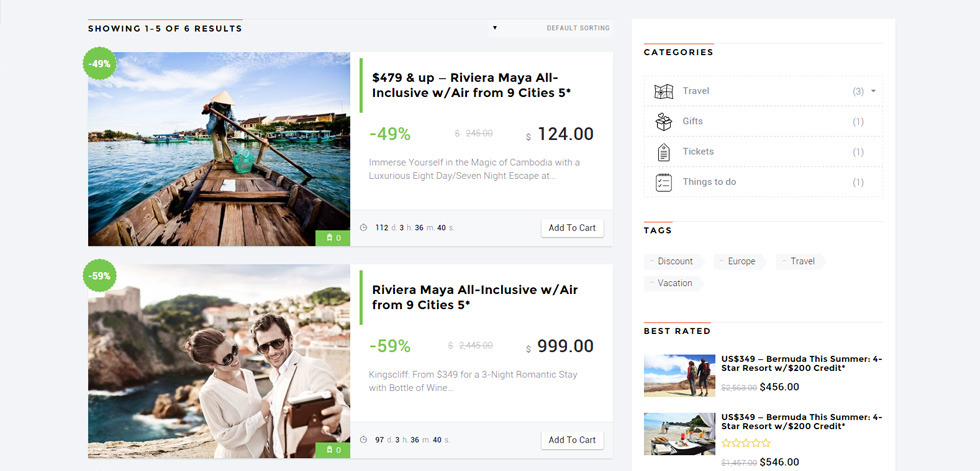Click the Travel category map icon
This screenshot has height=471, width=980.
pyautogui.click(x=663, y=91)
